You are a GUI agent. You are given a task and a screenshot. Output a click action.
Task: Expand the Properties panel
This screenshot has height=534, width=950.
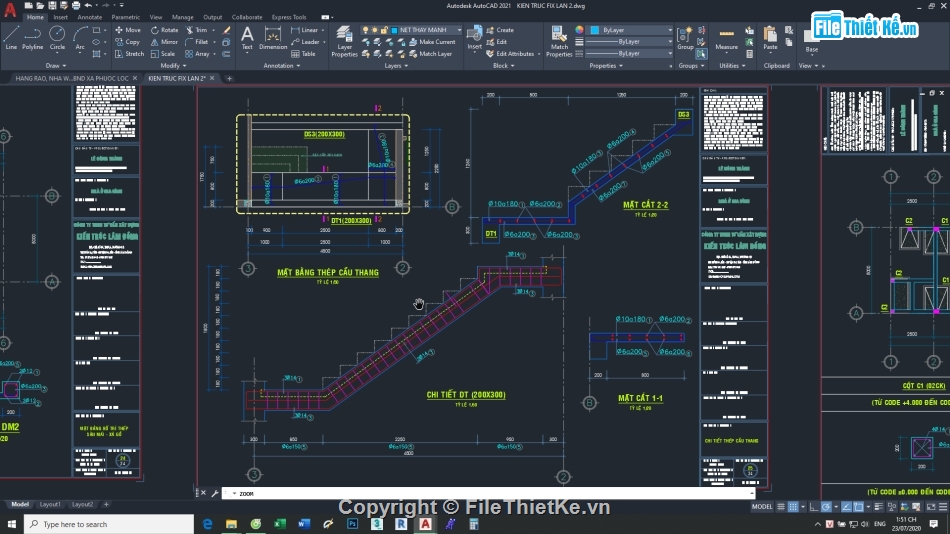(x=606, y=65)
